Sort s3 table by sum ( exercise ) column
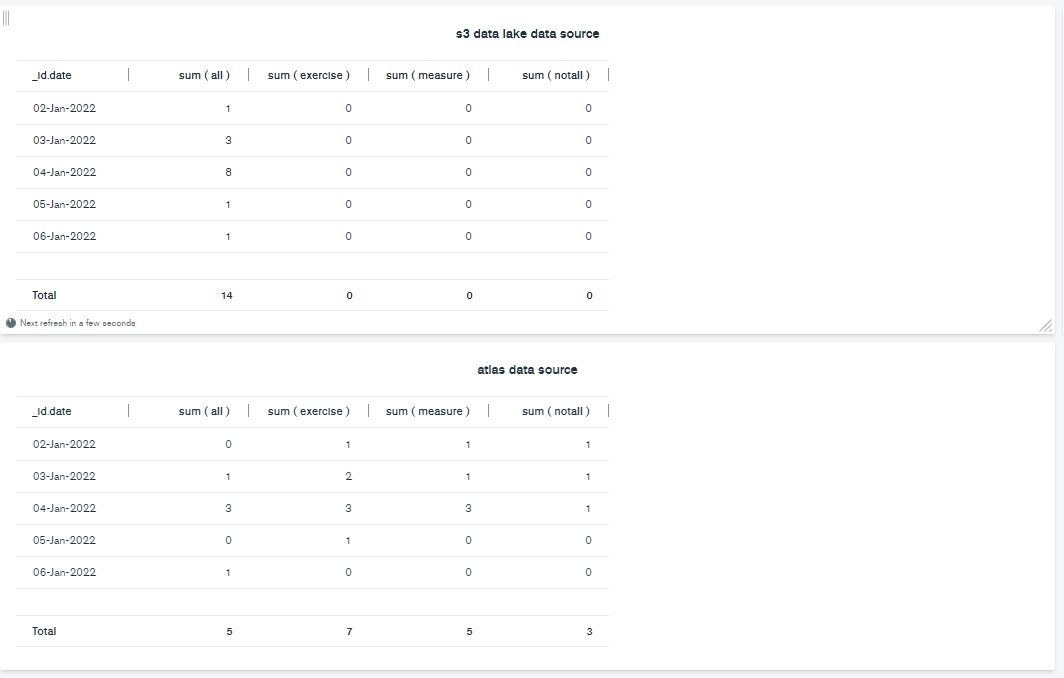The width and height of the screenshot is (1064, 678). click(308, 75)
